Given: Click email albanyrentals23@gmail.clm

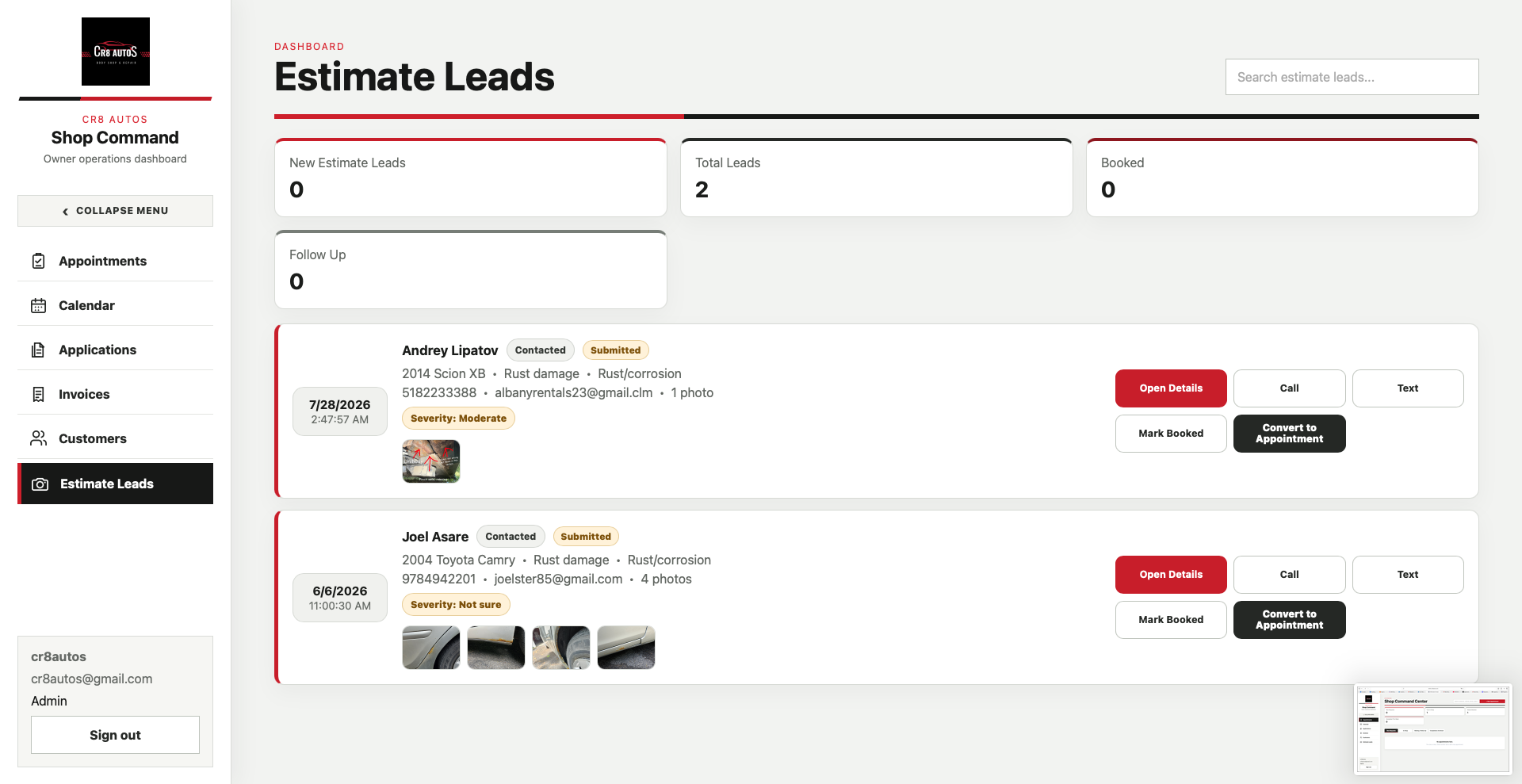Looking at the screenshot, I should click(574, 393).
